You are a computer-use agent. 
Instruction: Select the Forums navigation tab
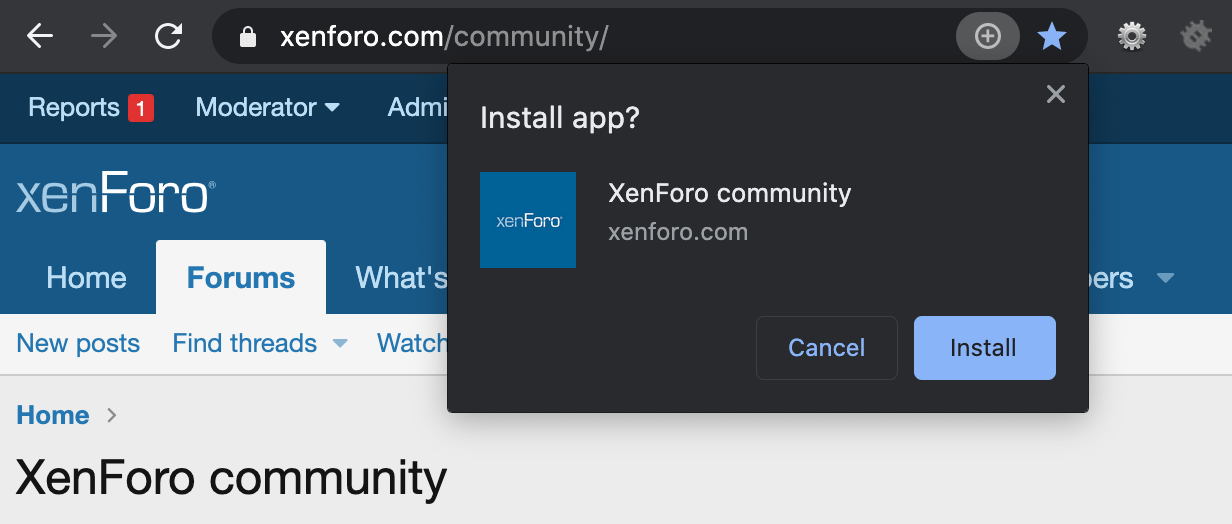pos(241,278)
